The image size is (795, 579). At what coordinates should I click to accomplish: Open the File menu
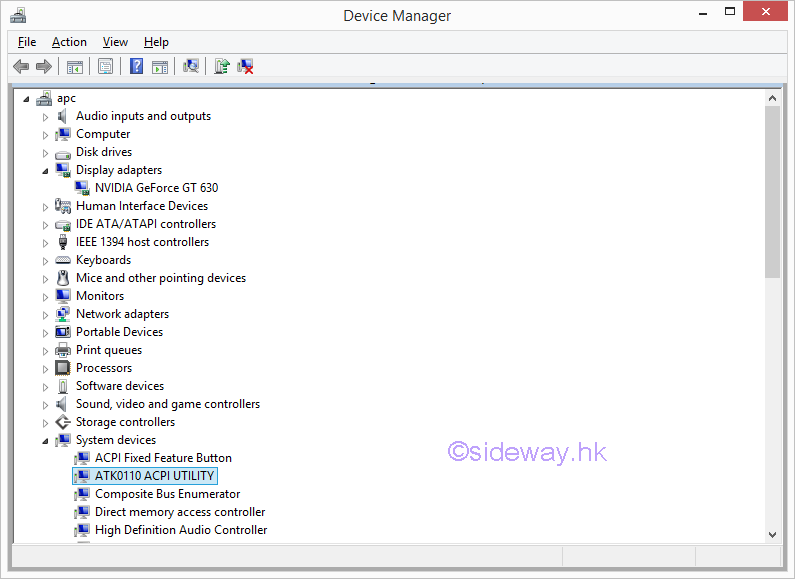click(27, 42)
